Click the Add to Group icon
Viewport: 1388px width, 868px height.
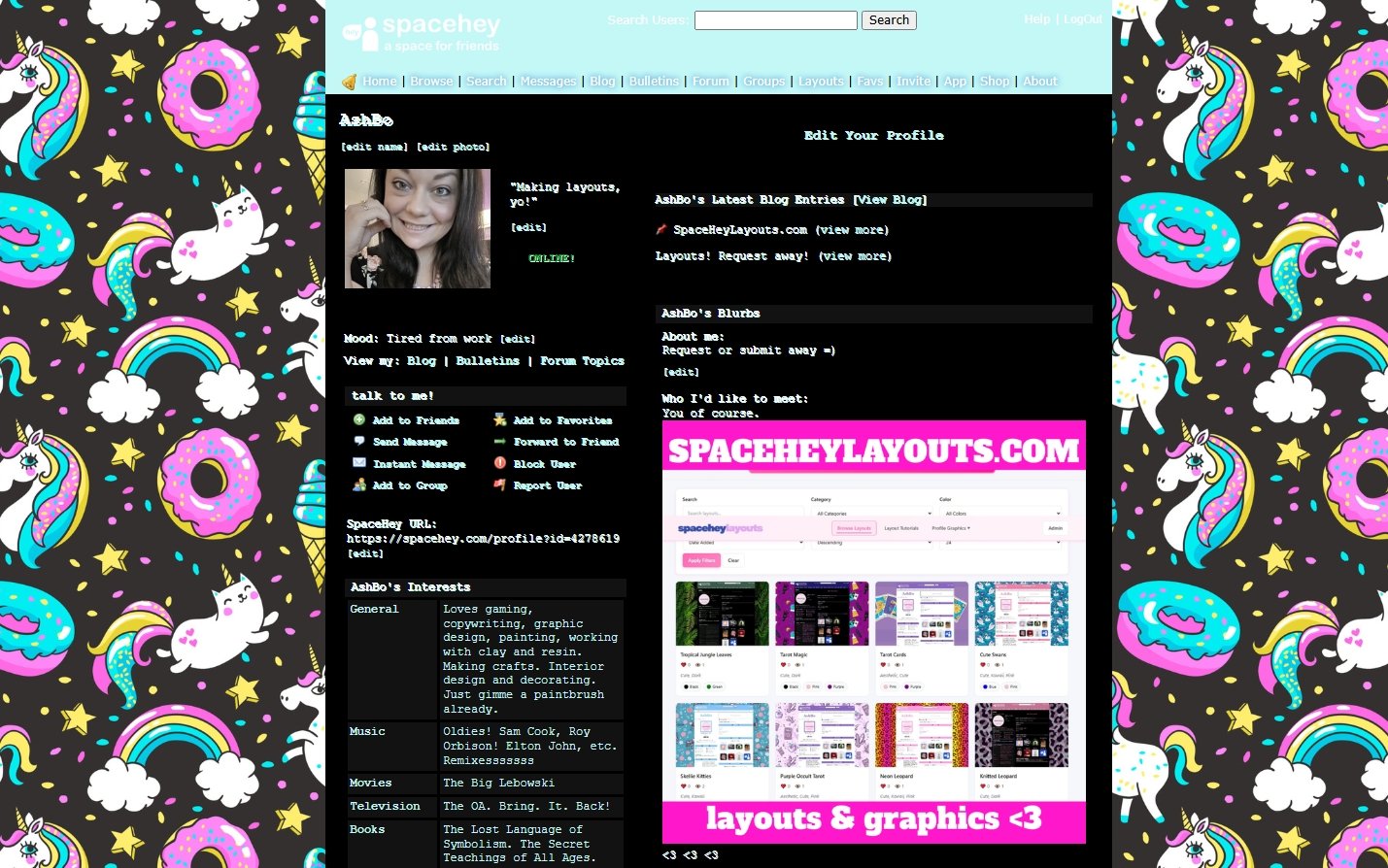click(x=359, y=485)
